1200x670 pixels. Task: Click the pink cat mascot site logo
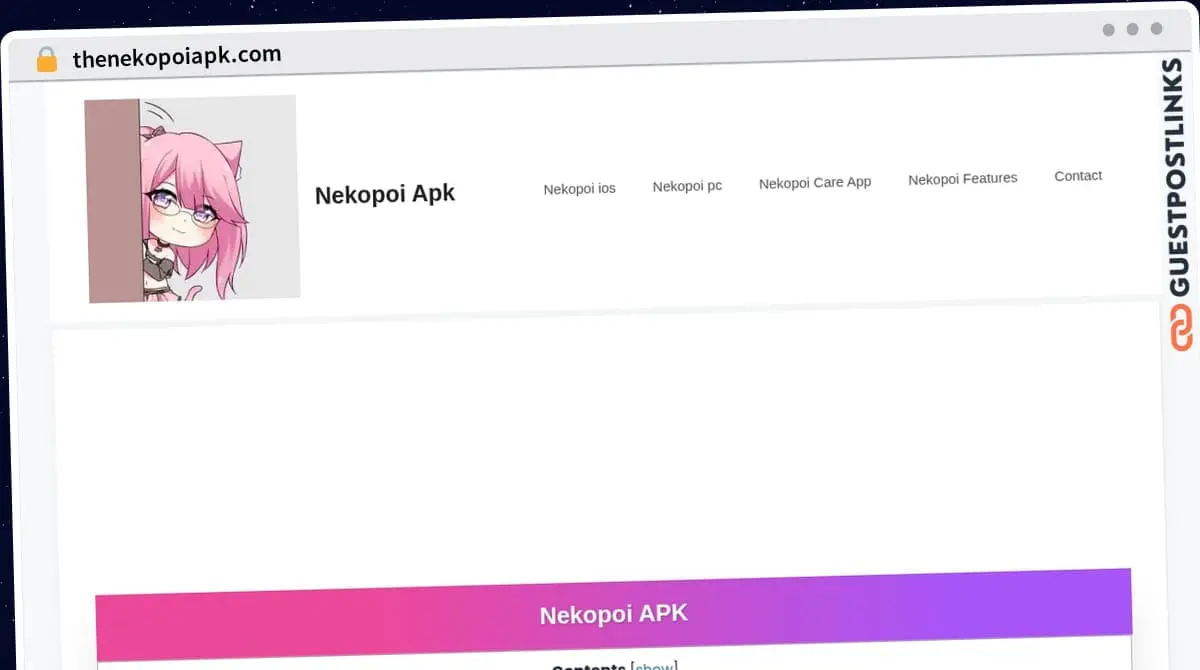[x=193, y=196]
